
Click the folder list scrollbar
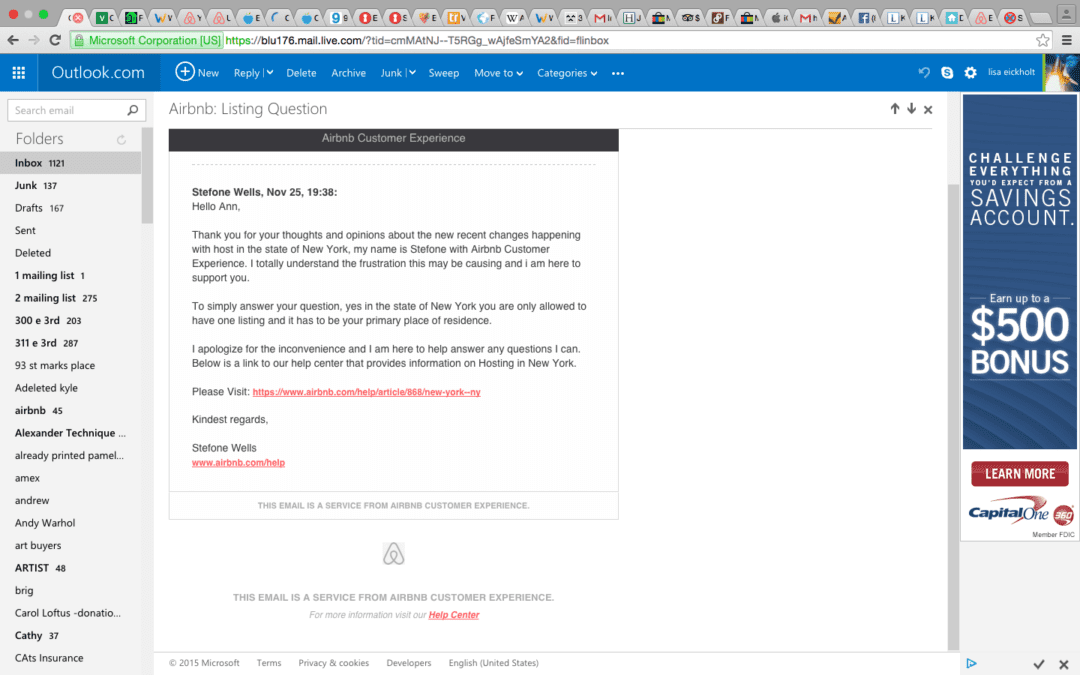point(147,176)
